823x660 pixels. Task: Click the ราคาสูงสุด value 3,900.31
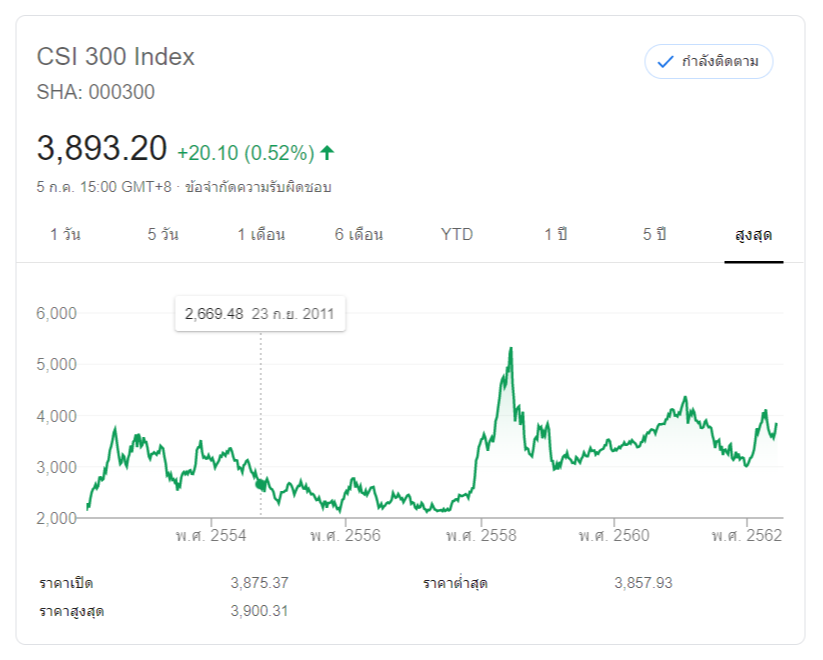click(259, 611)
